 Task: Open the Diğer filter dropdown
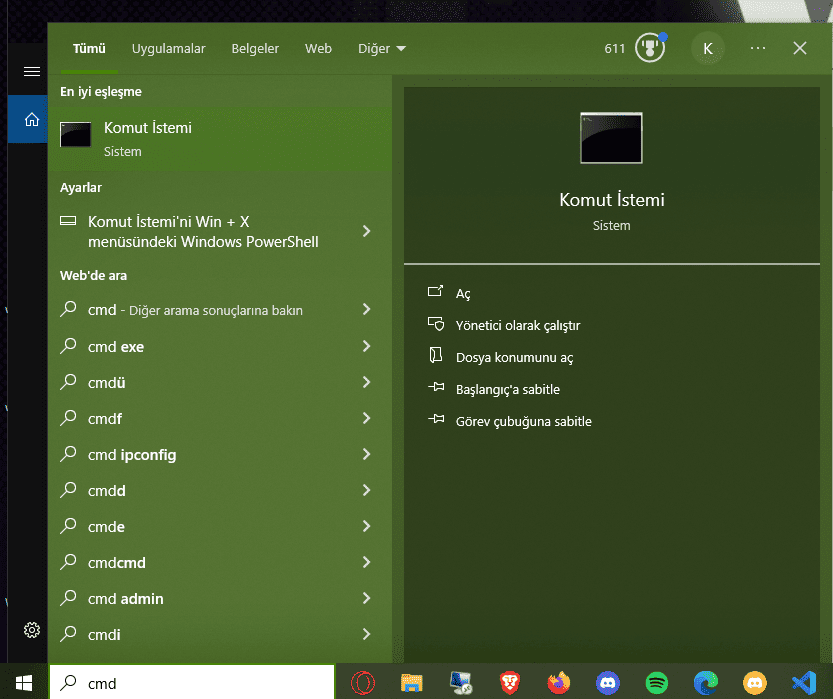[x=381, y=49]
